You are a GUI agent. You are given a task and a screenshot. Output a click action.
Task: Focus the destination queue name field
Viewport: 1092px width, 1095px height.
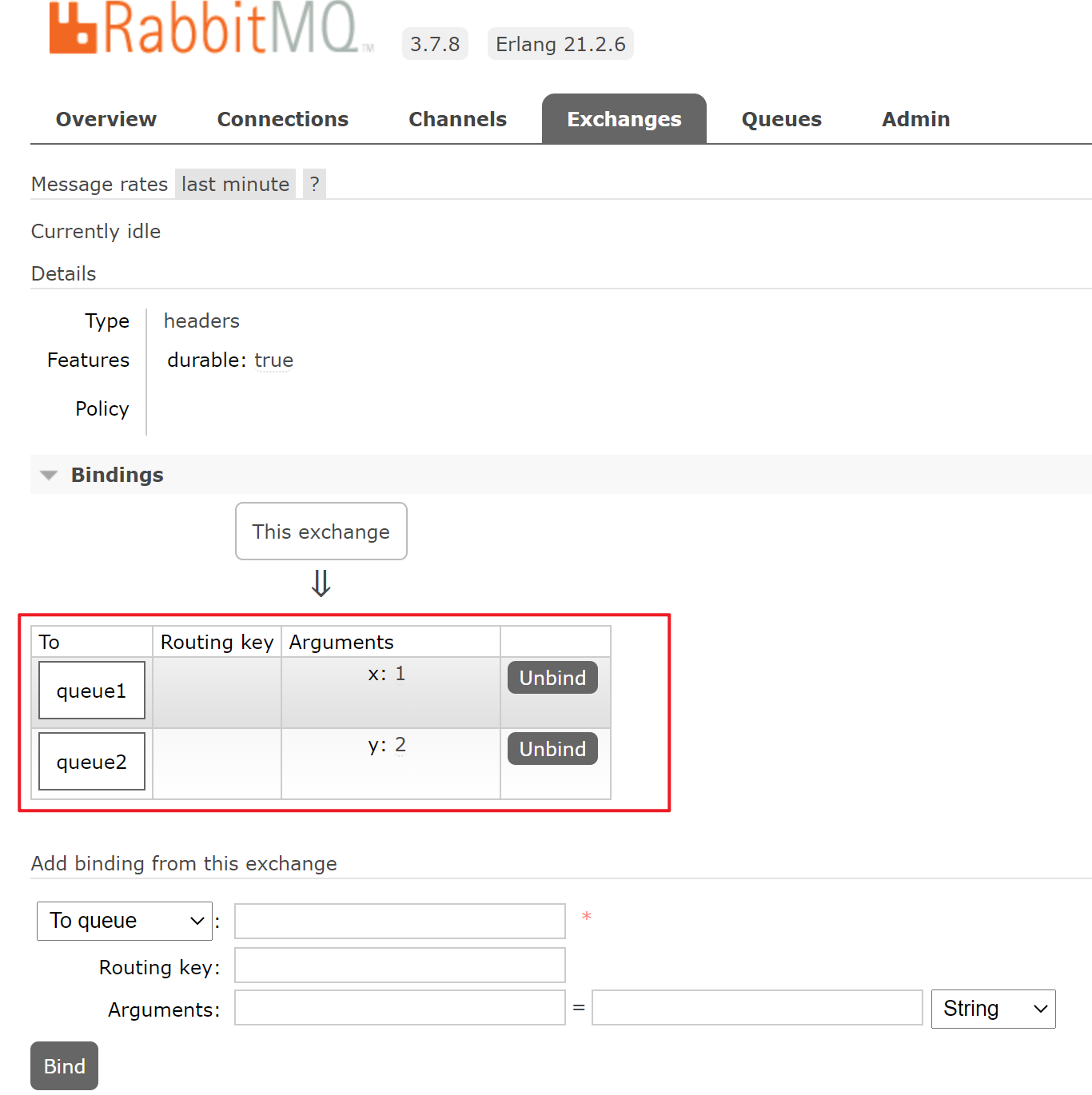point(400,921)
